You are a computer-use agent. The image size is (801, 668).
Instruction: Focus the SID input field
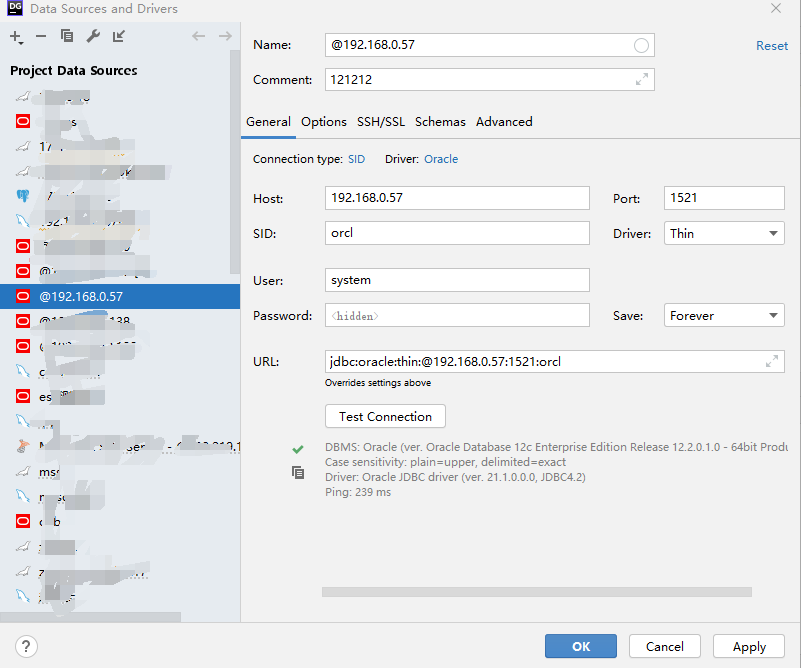457,233
